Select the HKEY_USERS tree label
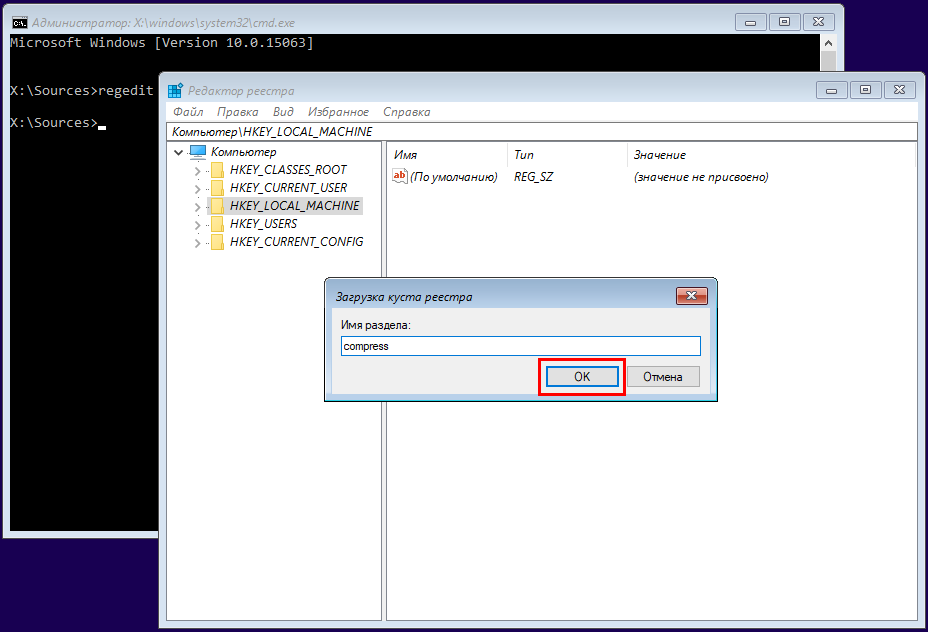 (x=263, y=224)
